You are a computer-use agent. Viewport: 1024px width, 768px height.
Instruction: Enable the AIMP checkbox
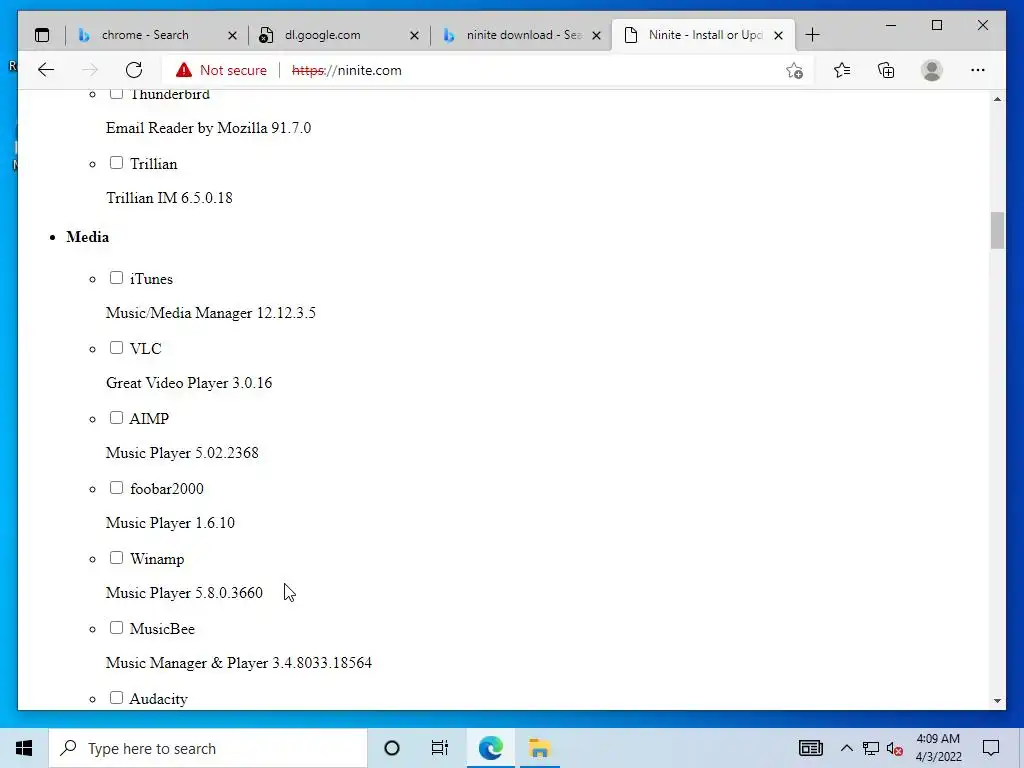pos(116,417)
